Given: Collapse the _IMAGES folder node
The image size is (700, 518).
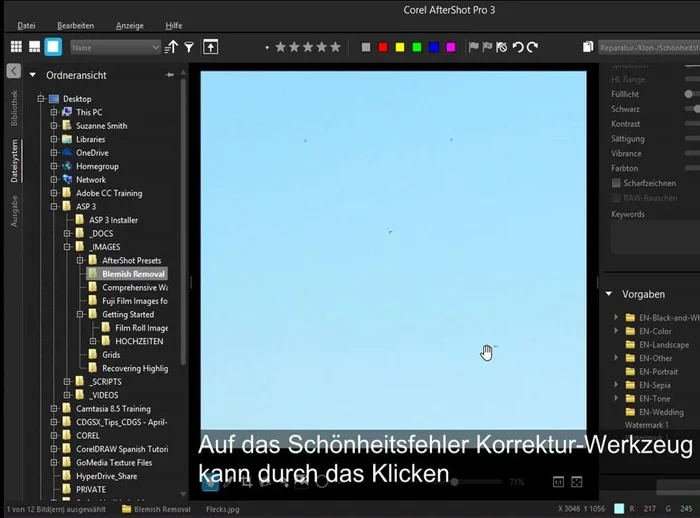Looking at the screenshot, I should click(x=67, y=246).
